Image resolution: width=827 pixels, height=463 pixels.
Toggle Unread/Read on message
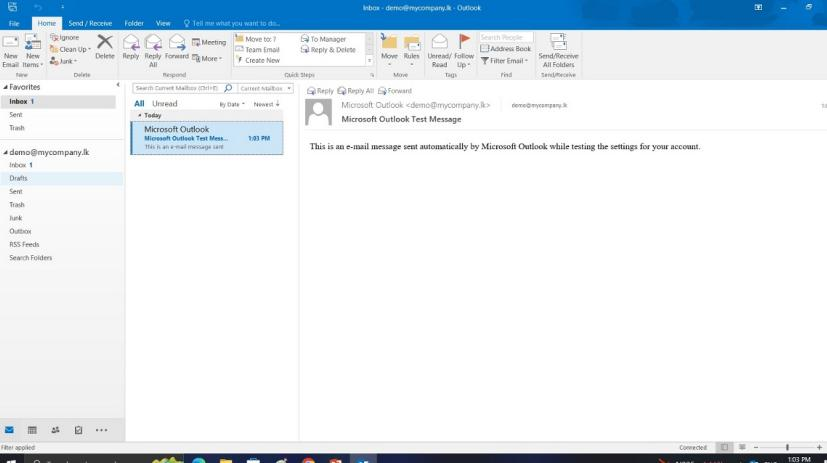pyautogui.click(x=439, y=51)
